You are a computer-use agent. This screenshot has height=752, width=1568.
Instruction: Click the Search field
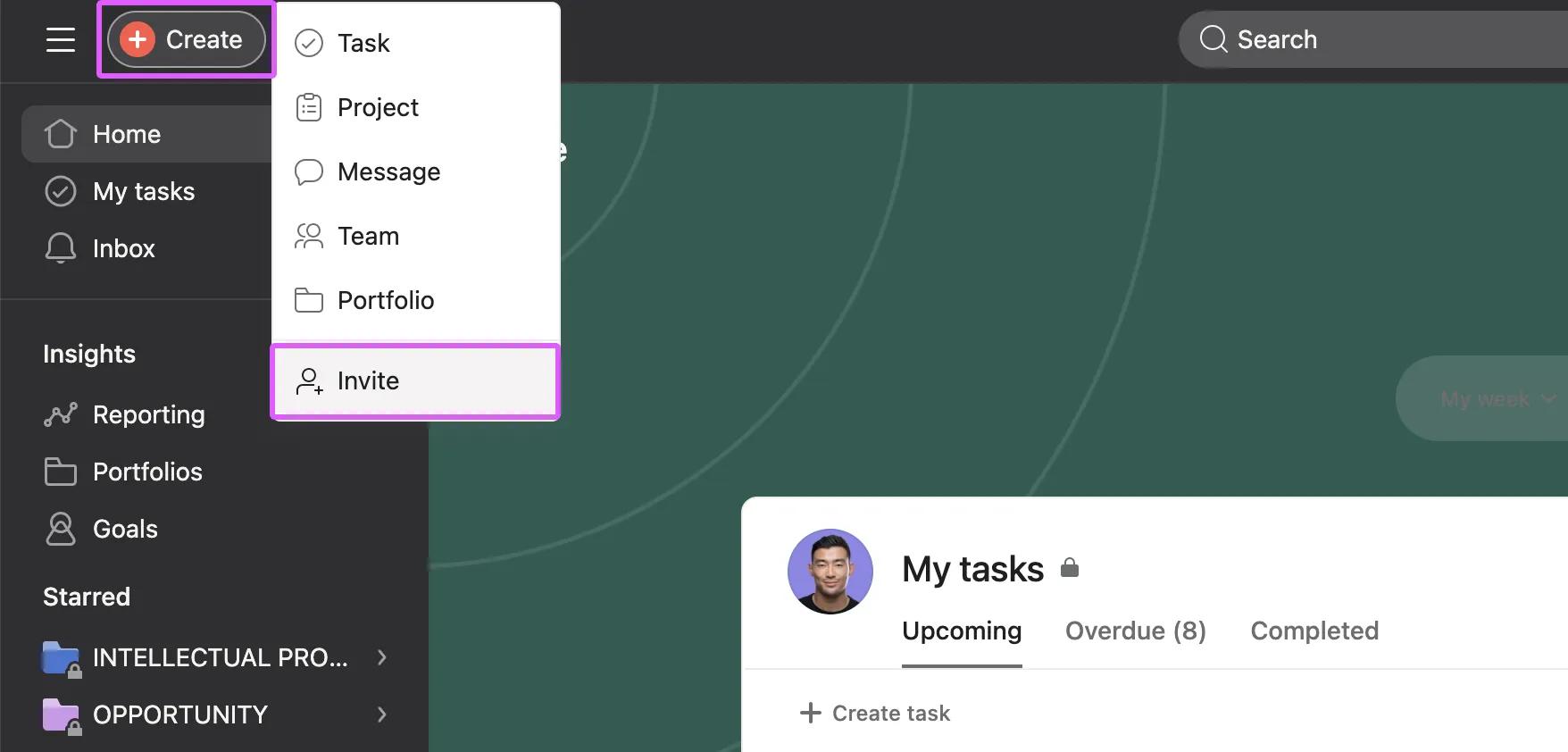coord(1375,39)
